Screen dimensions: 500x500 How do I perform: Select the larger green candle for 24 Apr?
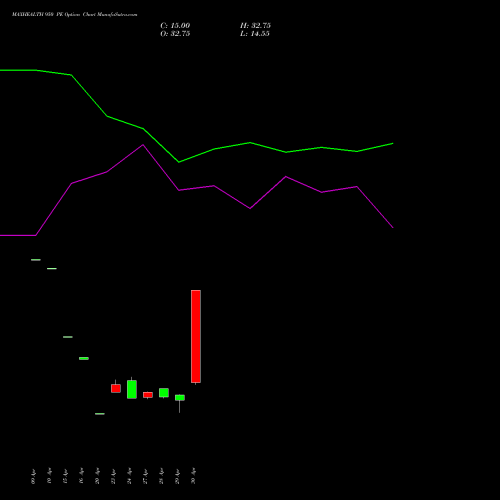click(132, 389)
